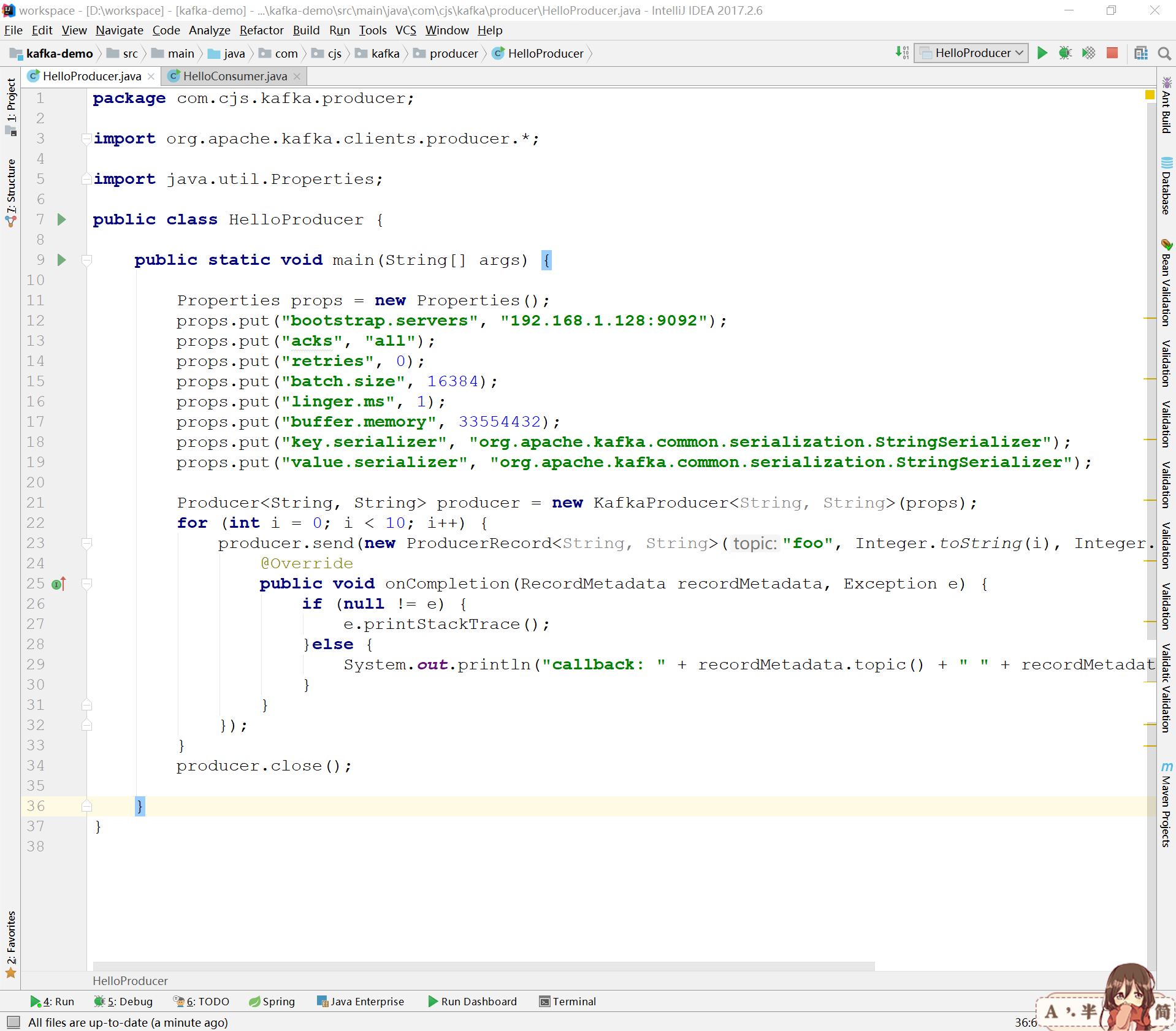Screen dimensions: 1176x1031
Task: Close the HelloConsumer.java tab
Action: coord(297,76)
